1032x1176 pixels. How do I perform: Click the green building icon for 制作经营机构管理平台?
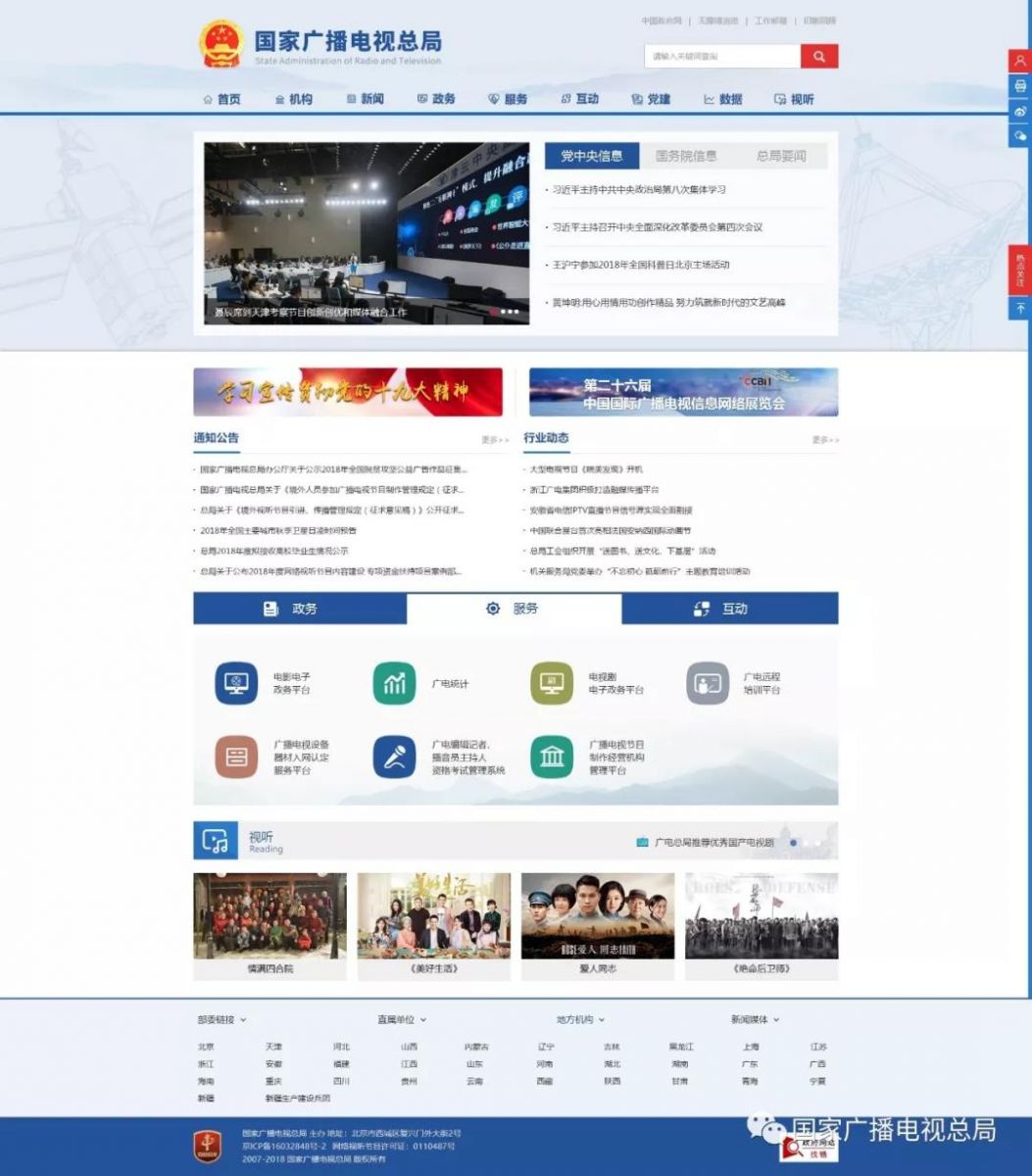552,757
